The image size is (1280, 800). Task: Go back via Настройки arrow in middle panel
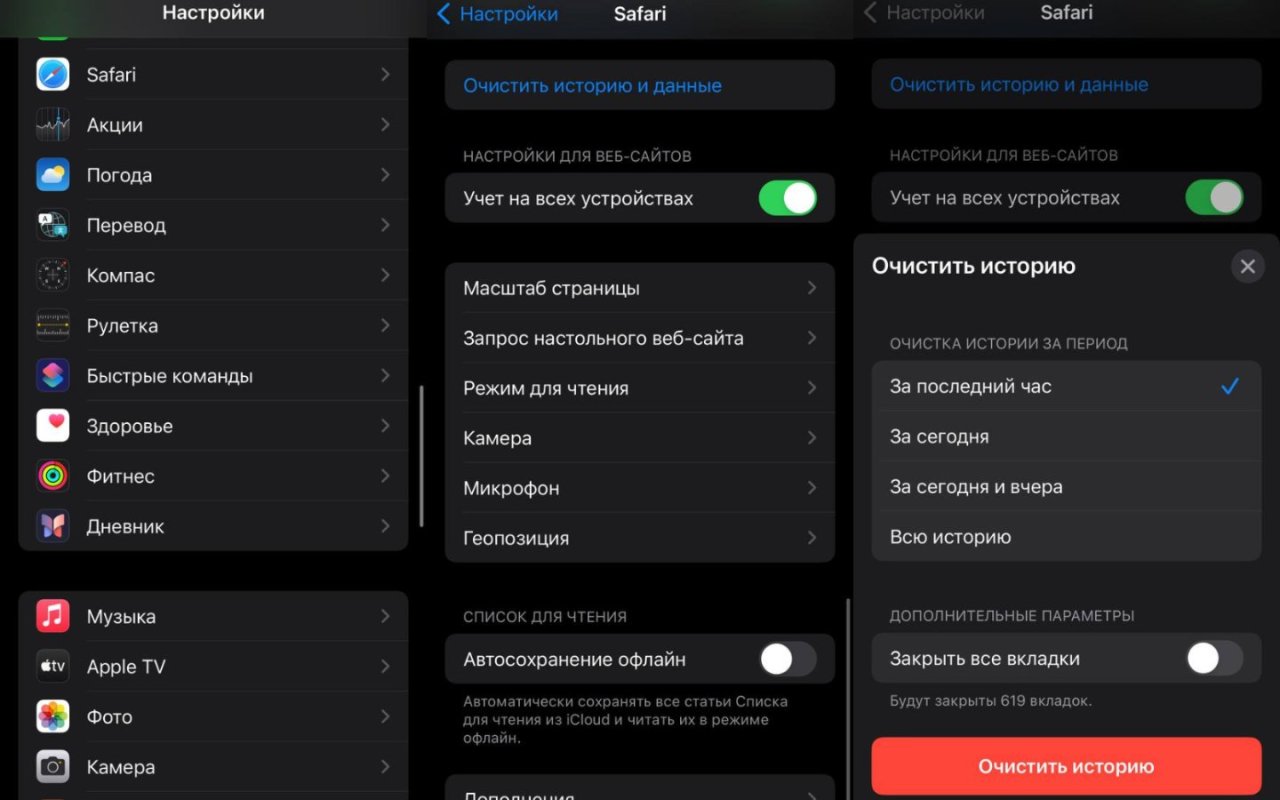(498, 14)
